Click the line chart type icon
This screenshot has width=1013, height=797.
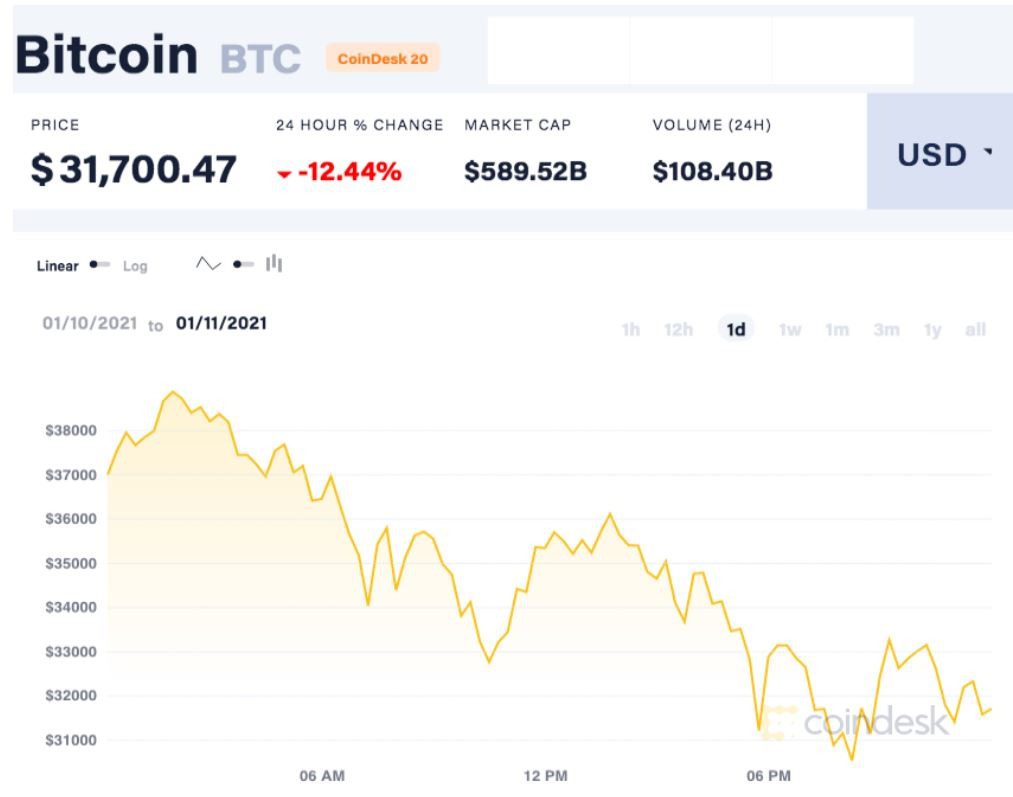pyautogui.click(x=208, y=264)
